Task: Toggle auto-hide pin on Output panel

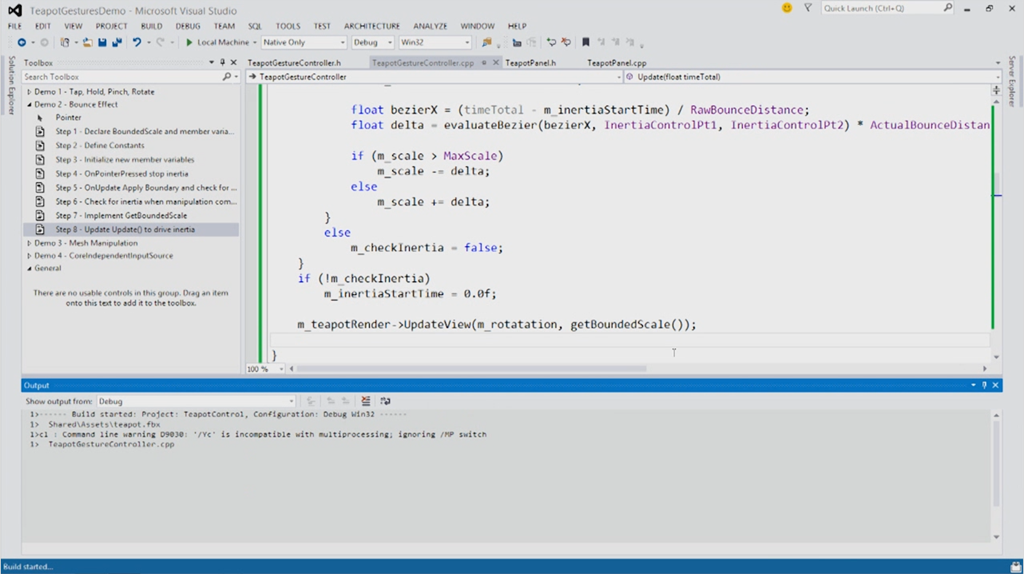Action: tap(984, 385)
